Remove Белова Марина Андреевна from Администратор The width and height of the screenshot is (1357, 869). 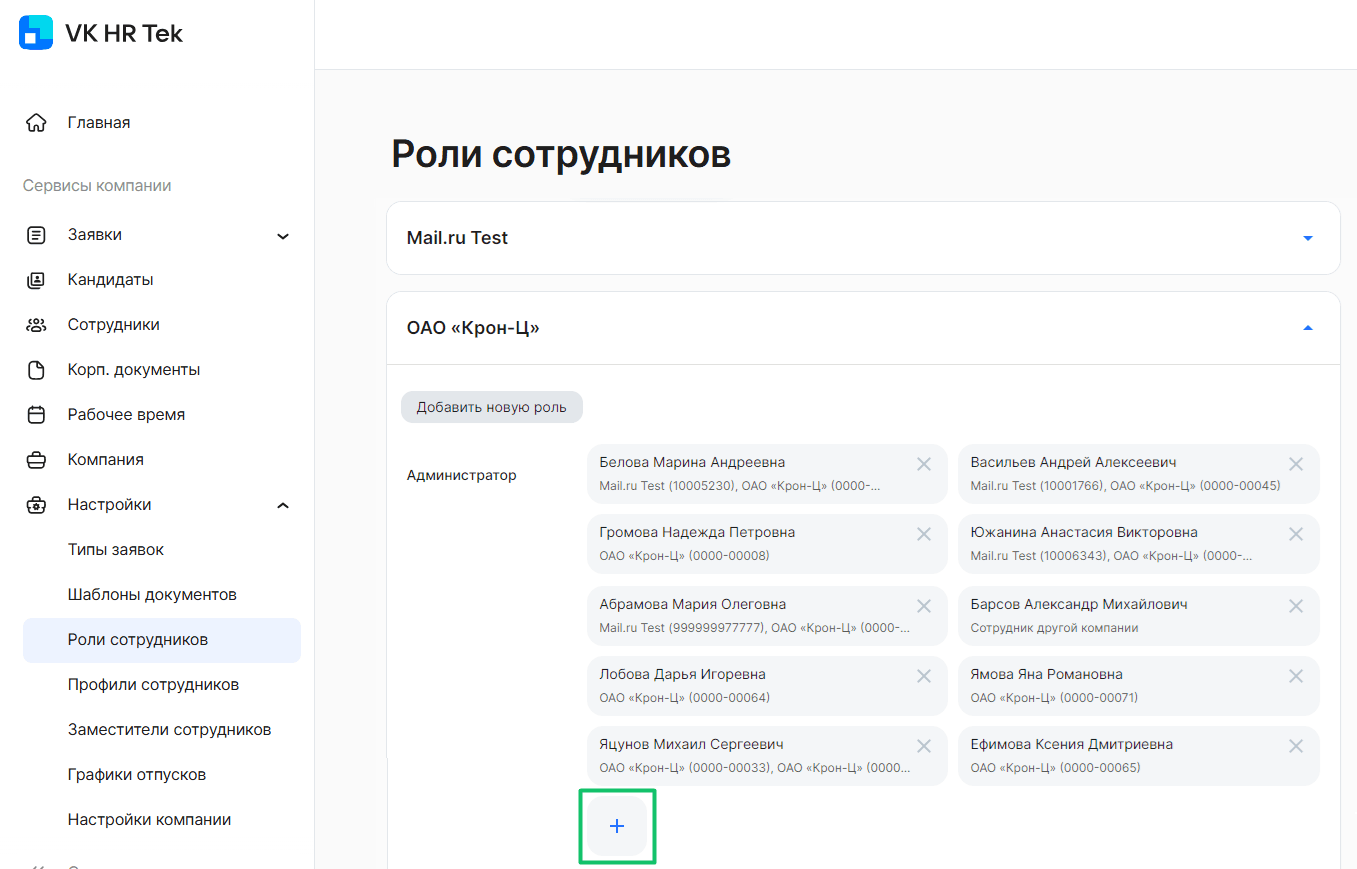pyautogui.click(x=924, y=464)
